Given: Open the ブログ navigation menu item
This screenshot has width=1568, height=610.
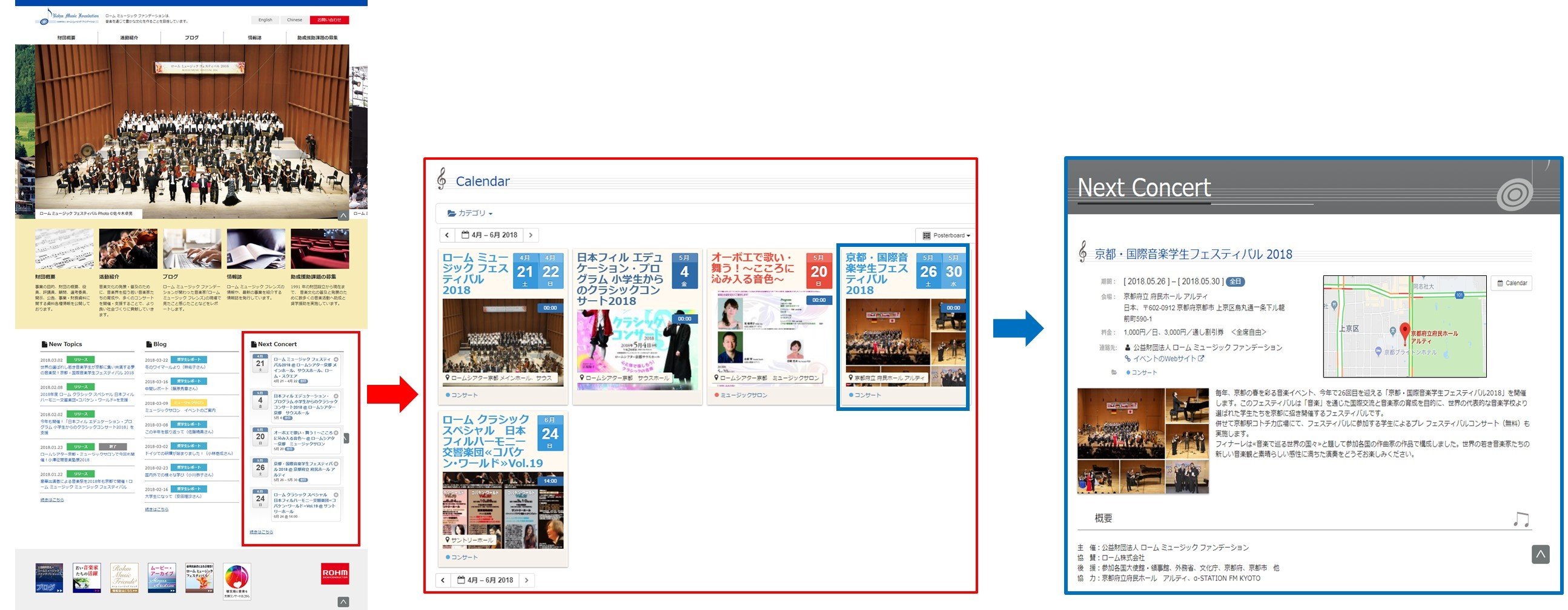Looking at the screenshot, I should pos(192,38).
